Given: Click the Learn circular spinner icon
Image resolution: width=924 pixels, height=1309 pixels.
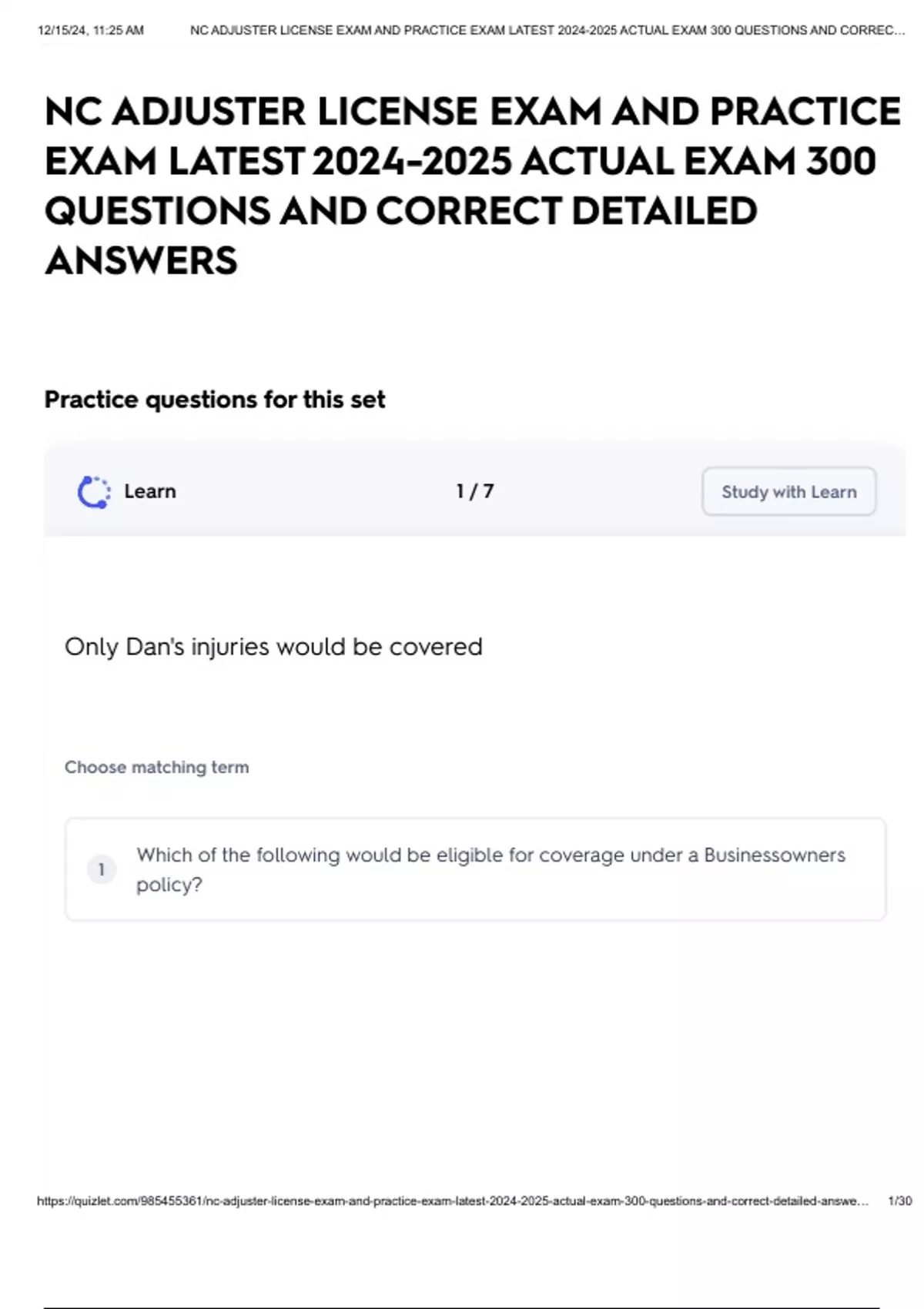Looking at the screenshot, I should click(94, 492).
